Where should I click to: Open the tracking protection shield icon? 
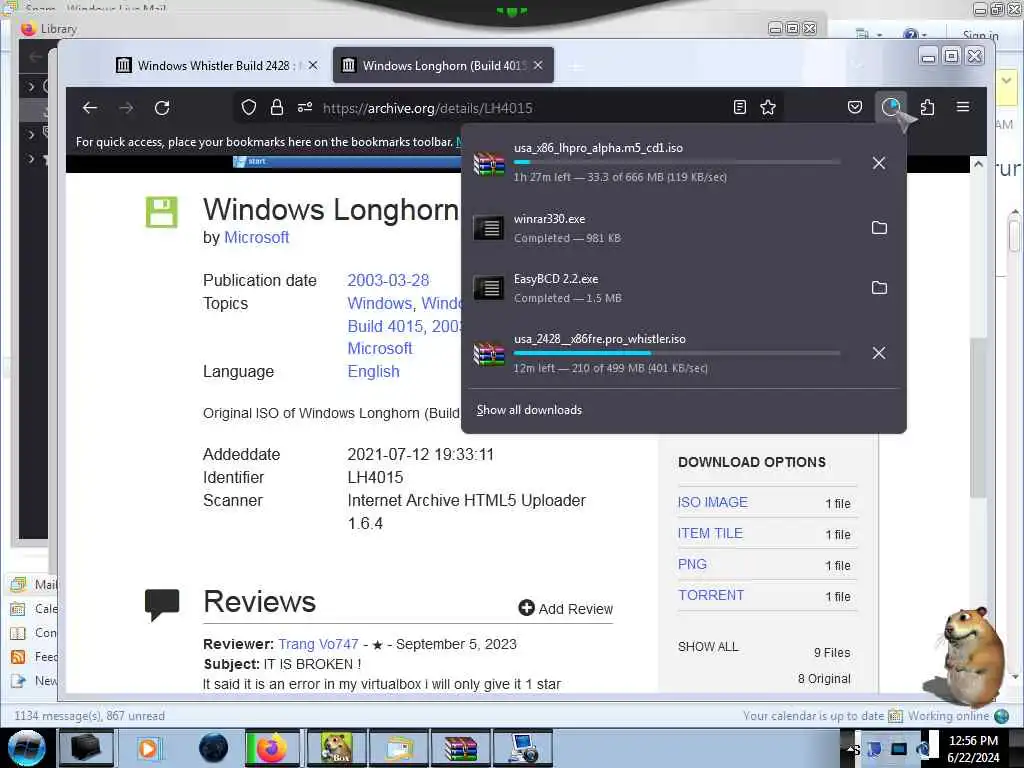point(249,108)
